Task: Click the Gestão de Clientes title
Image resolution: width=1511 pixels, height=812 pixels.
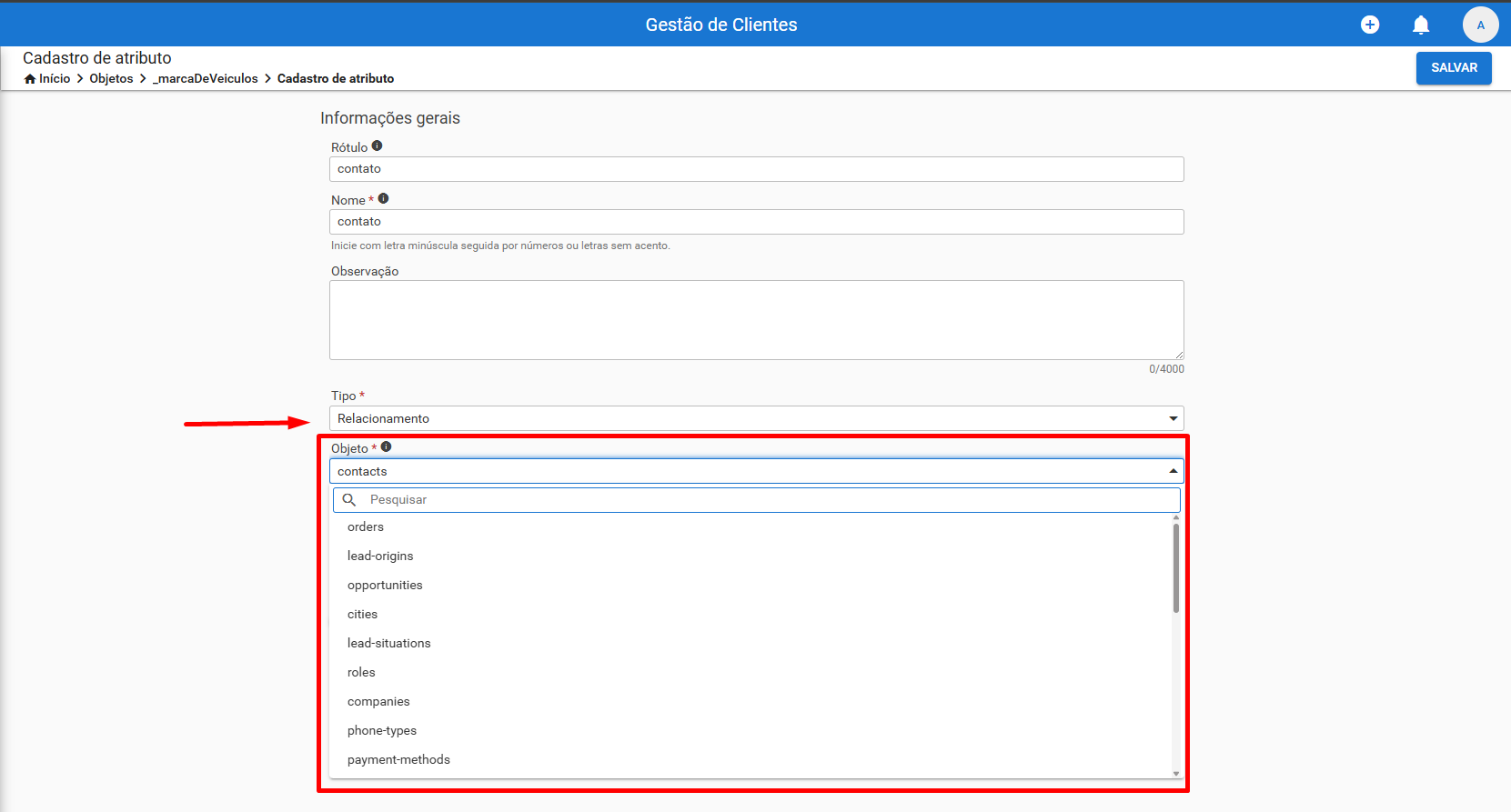Action: (721, 25)
